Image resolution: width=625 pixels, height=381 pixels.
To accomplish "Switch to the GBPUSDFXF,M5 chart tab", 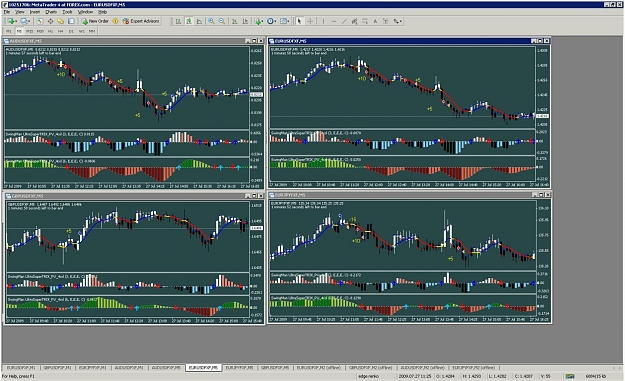I will 275,368.
